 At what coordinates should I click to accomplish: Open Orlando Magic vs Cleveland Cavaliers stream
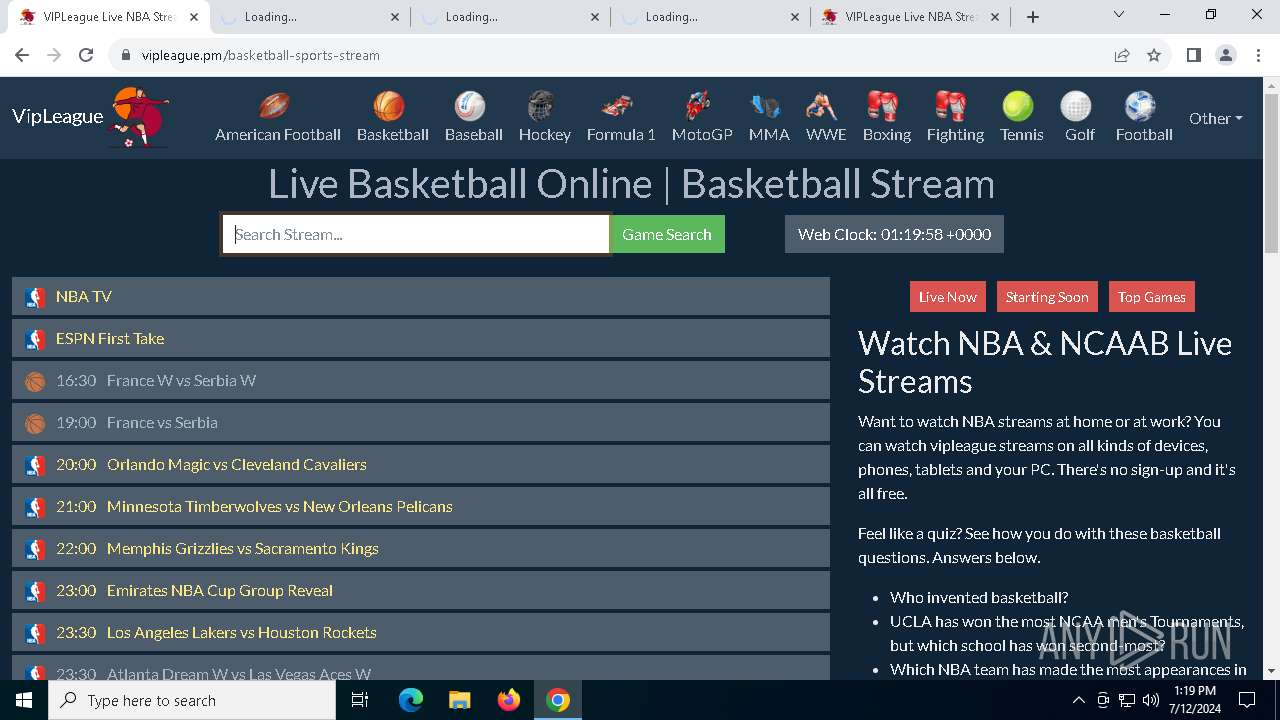click(x=421, y=465)
